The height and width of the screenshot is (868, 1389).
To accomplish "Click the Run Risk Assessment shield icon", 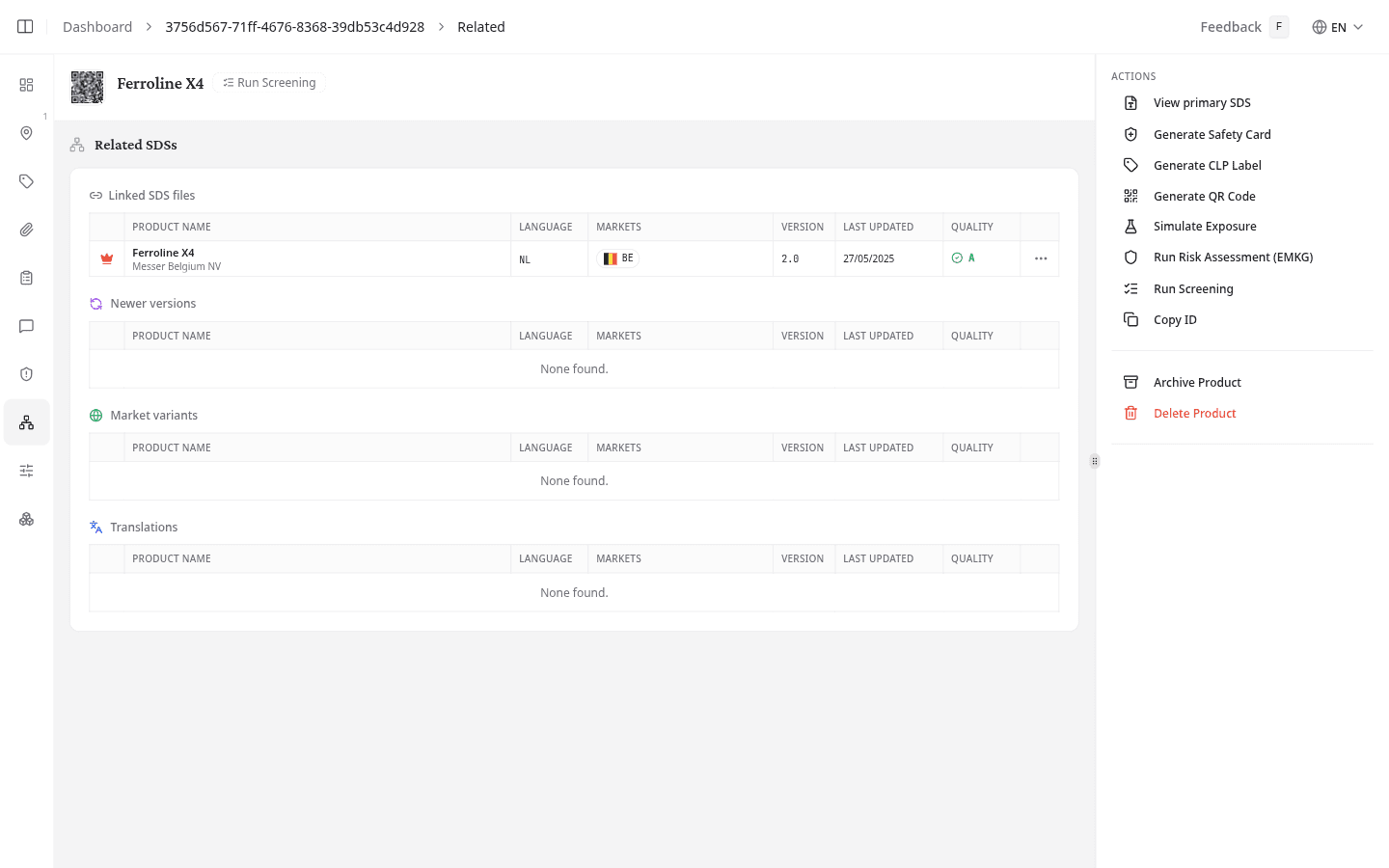I will click(1130, 258).
